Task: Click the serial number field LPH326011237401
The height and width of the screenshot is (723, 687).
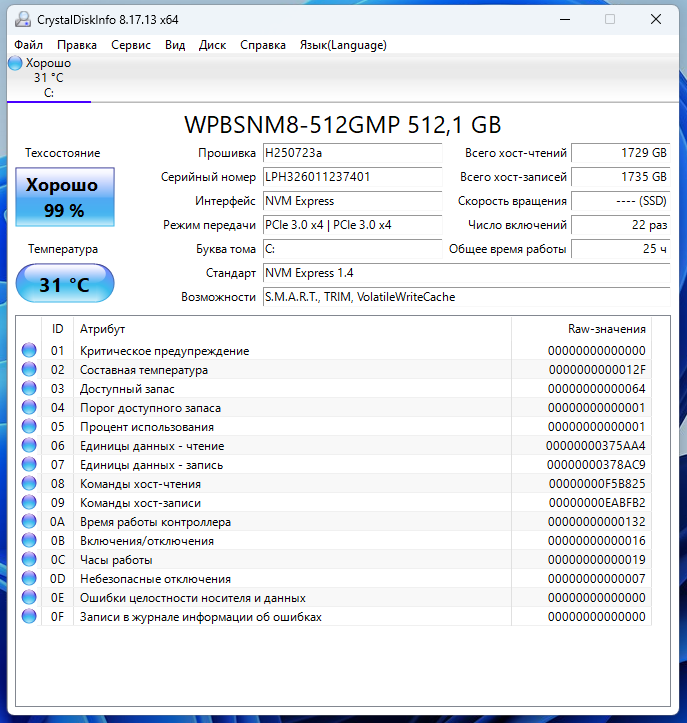Action: point(352,177)
